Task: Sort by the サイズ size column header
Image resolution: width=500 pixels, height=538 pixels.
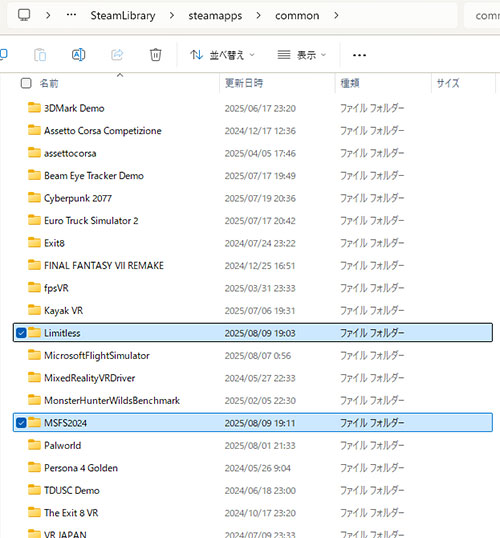Action: pos(448,83)
